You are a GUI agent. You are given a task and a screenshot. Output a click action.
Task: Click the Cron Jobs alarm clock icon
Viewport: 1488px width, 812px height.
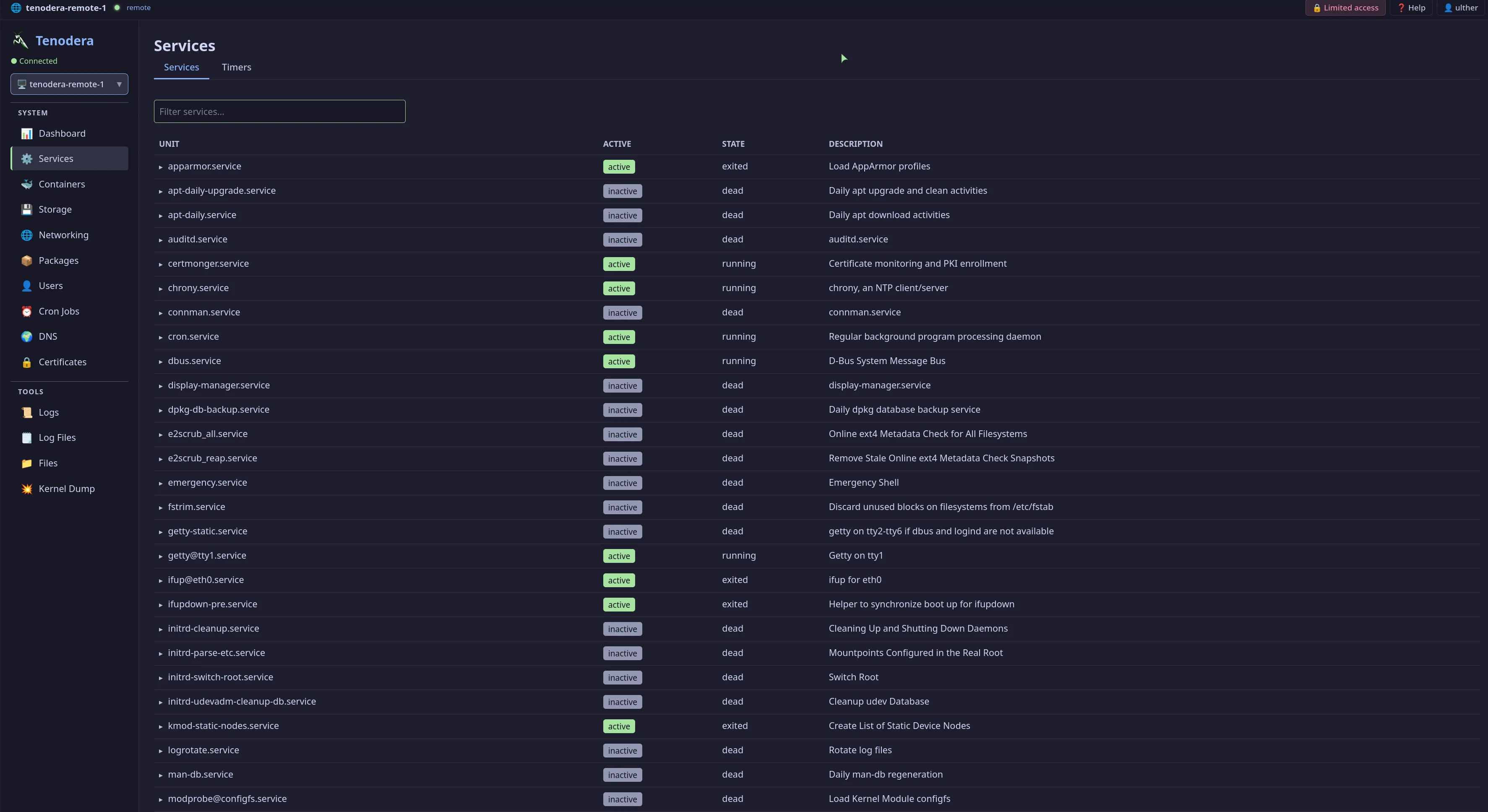(26, 311)
